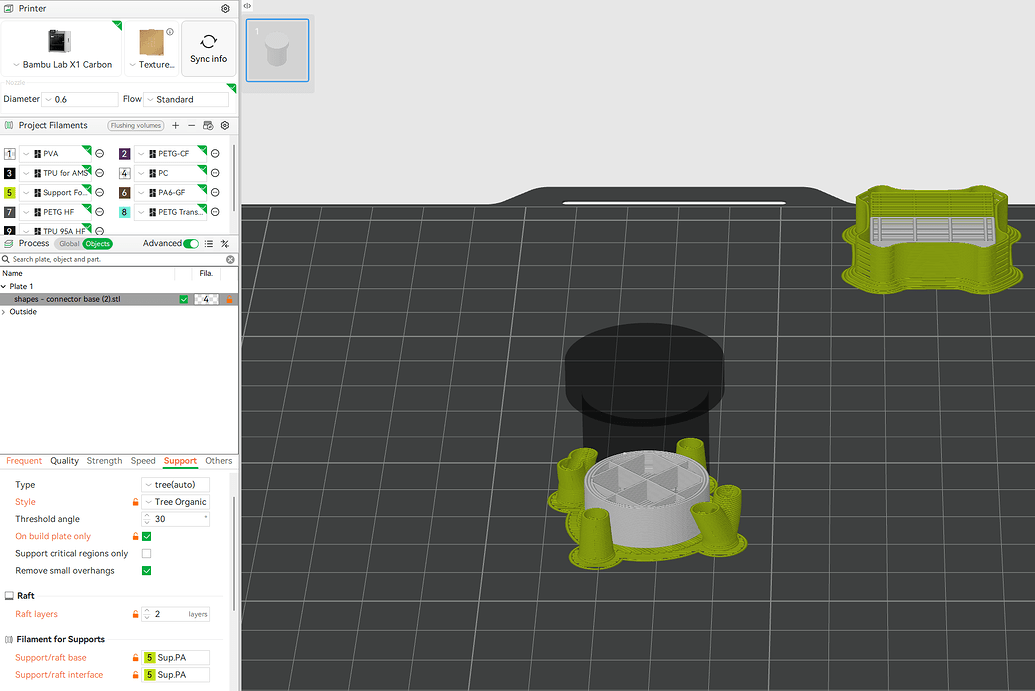Click reset lock icon beside Raft layers

coord(135,614)
